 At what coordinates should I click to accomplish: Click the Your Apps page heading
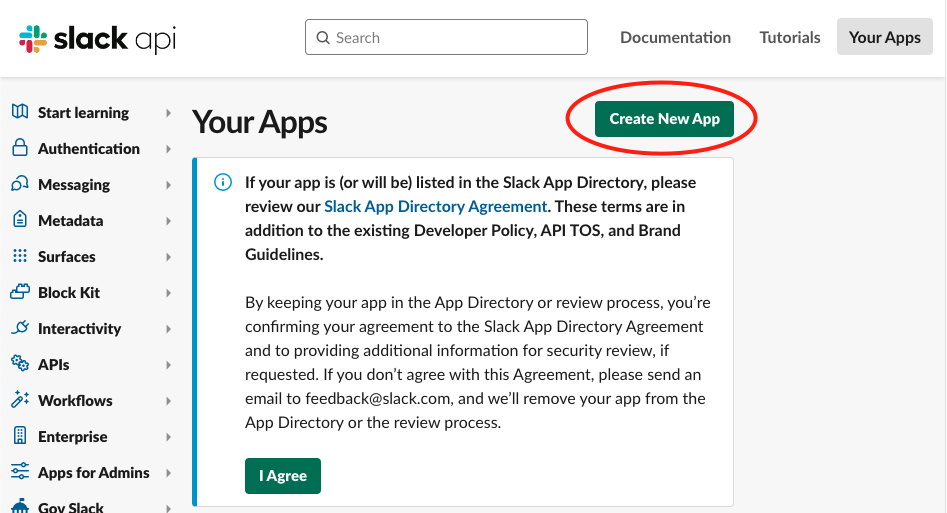point(260,123)
